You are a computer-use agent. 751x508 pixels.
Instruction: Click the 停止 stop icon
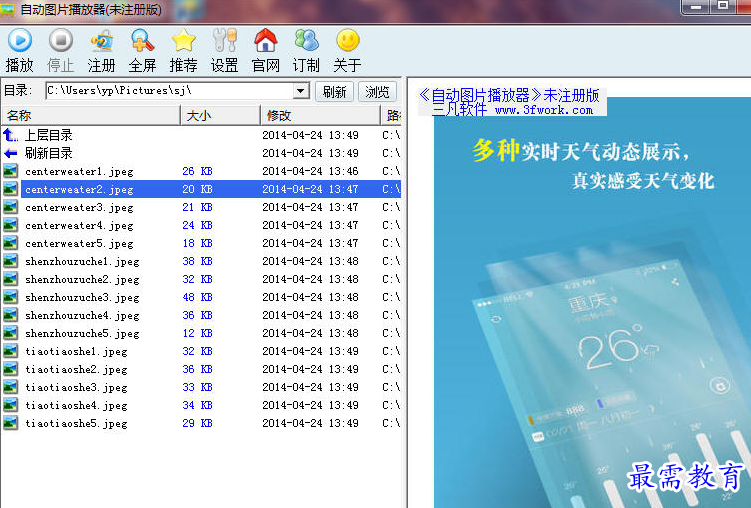[61, 41]
